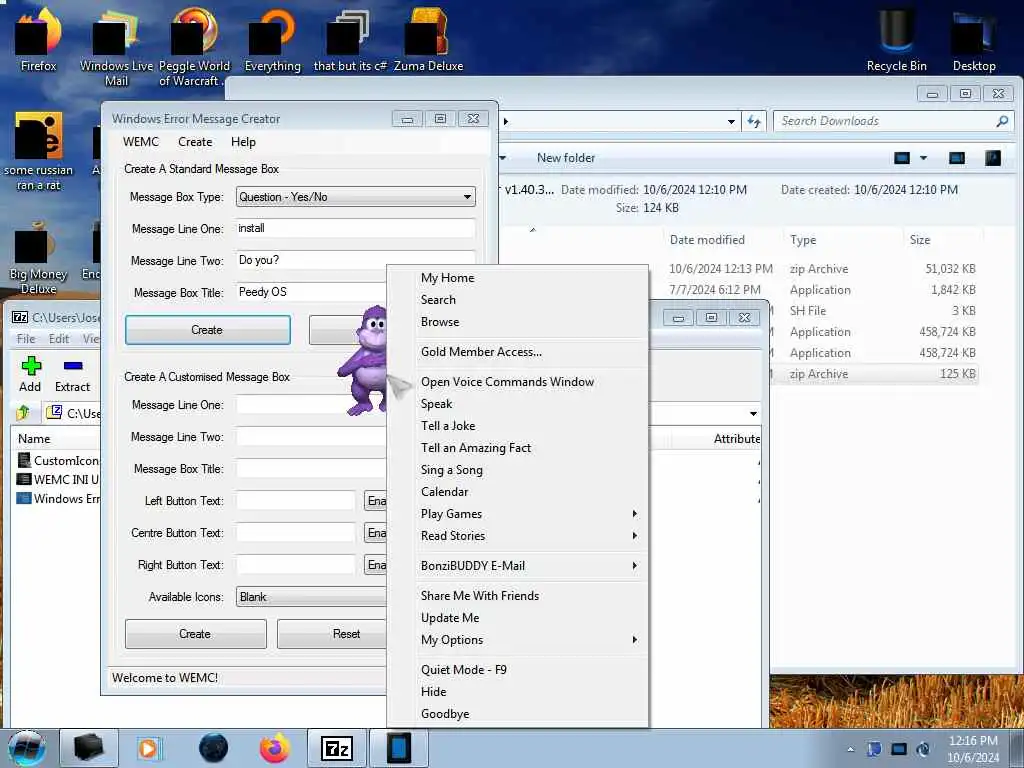This screenshot has width=1024, height=768.
Task: Sort by the Date modified column header
Action: 707,240
